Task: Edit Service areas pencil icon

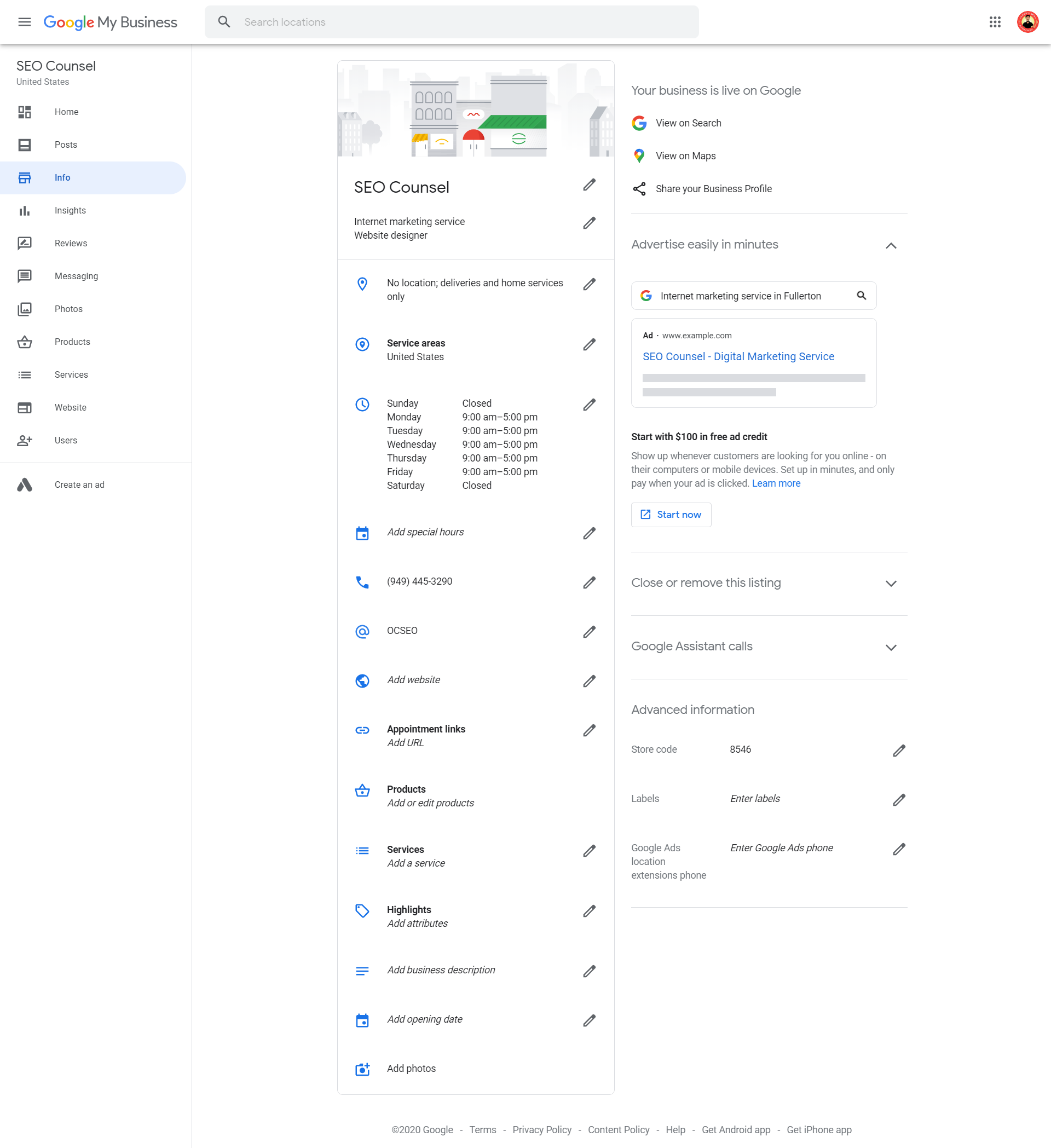Action: 588,344
